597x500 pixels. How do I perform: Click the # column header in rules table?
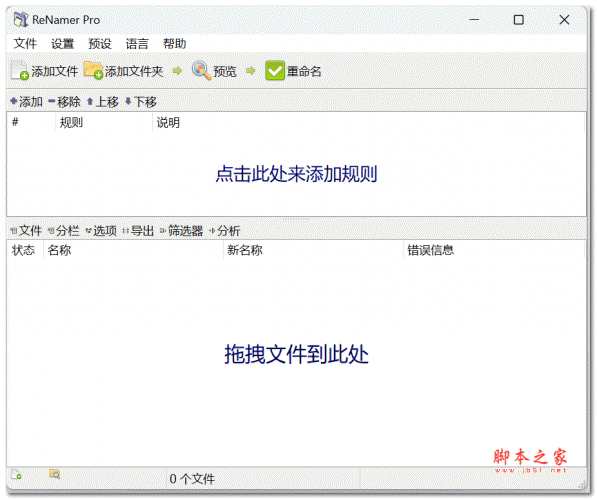[x=31, y=122]
